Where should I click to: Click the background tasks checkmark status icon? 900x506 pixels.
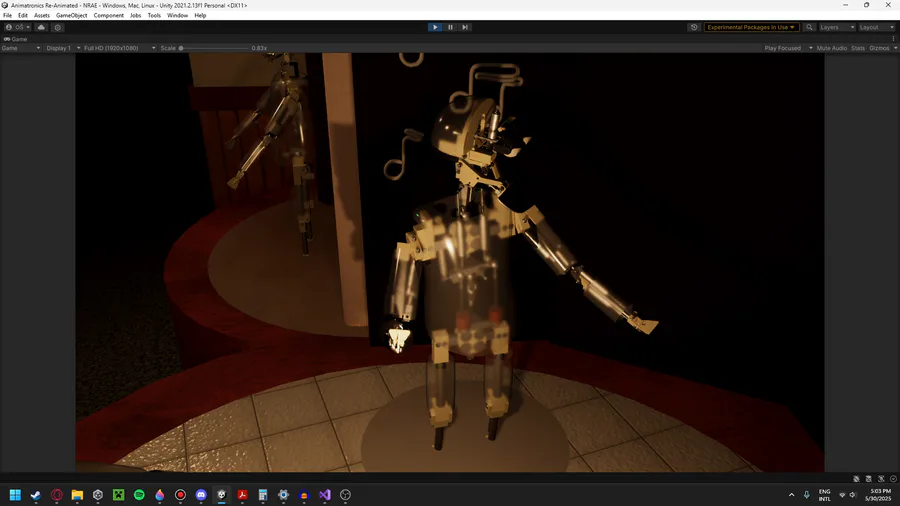tap(893, 478)
